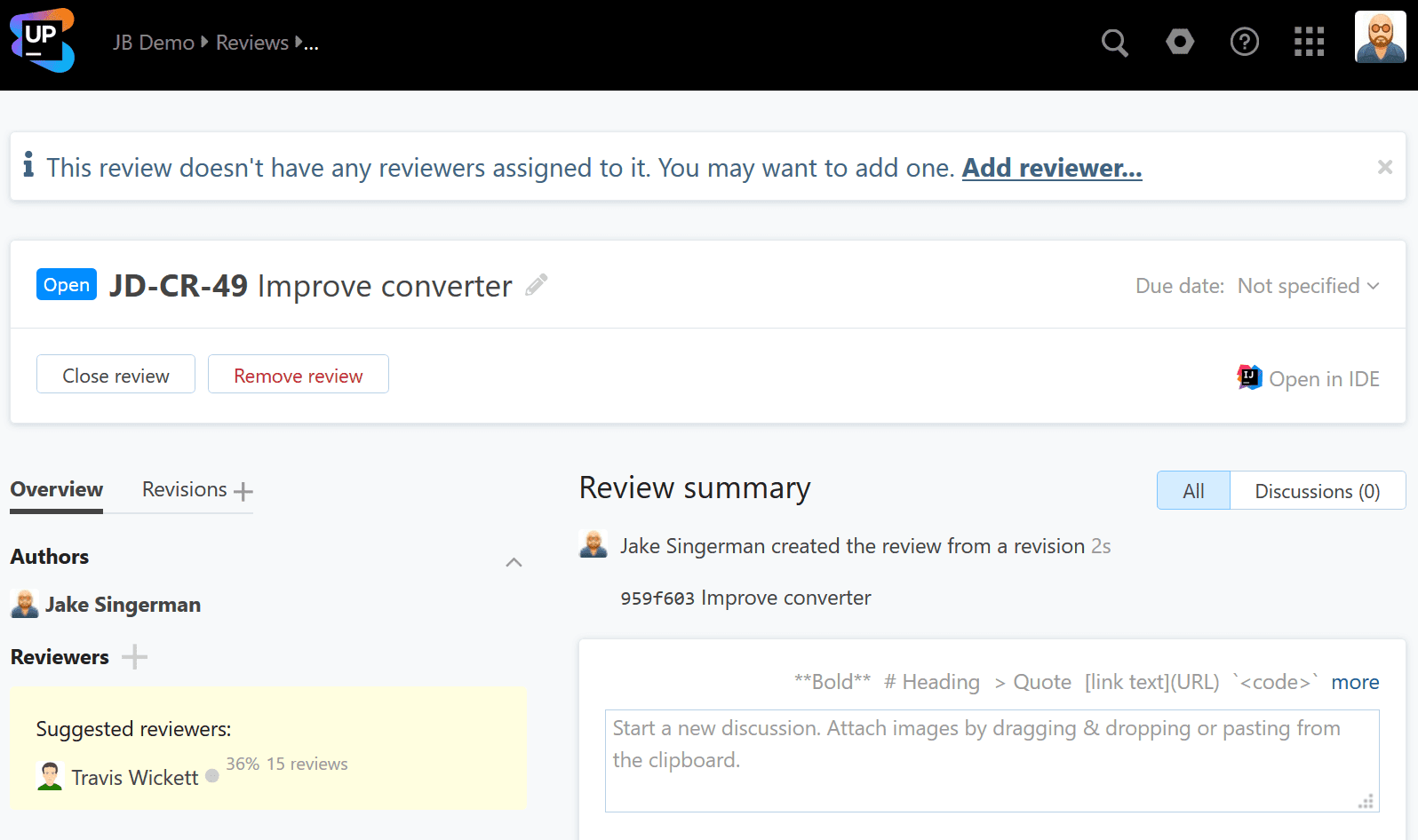
Task: Edit review title with pencil icon
Action: pos(536,285)
